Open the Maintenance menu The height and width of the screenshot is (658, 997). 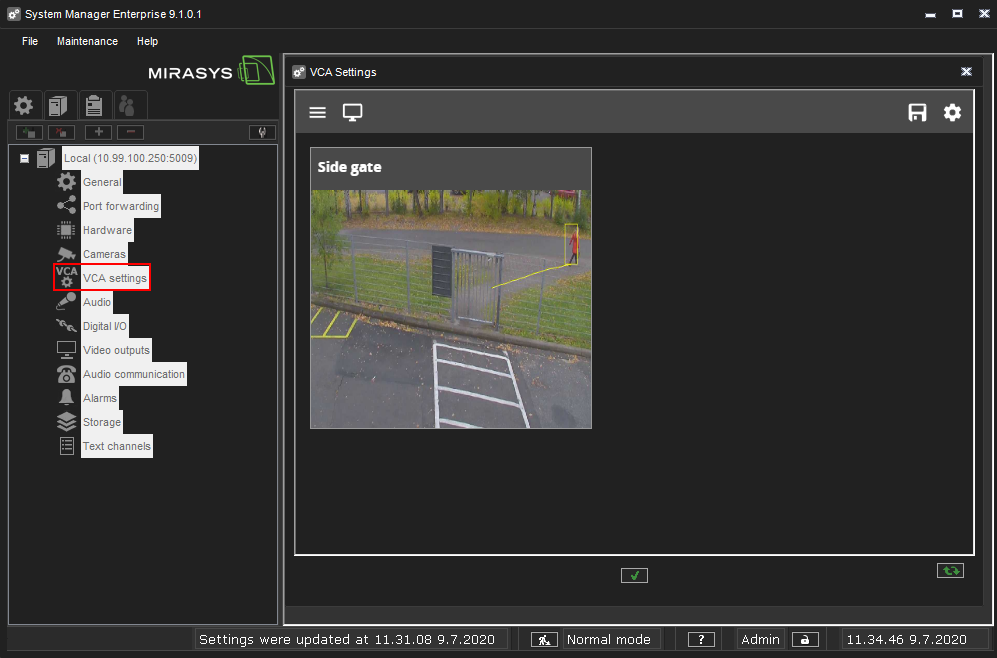[87, 41]
